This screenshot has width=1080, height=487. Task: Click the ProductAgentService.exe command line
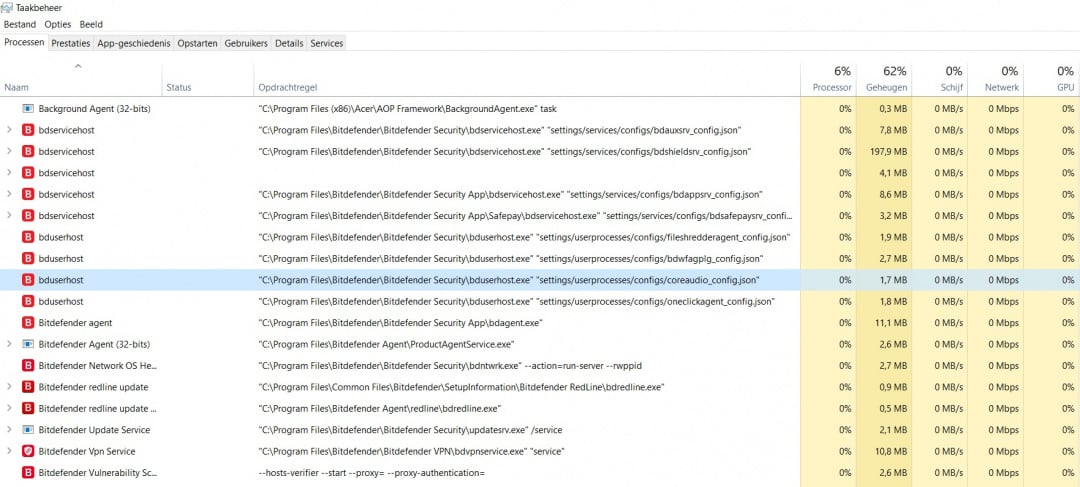[x=386, y=344]
